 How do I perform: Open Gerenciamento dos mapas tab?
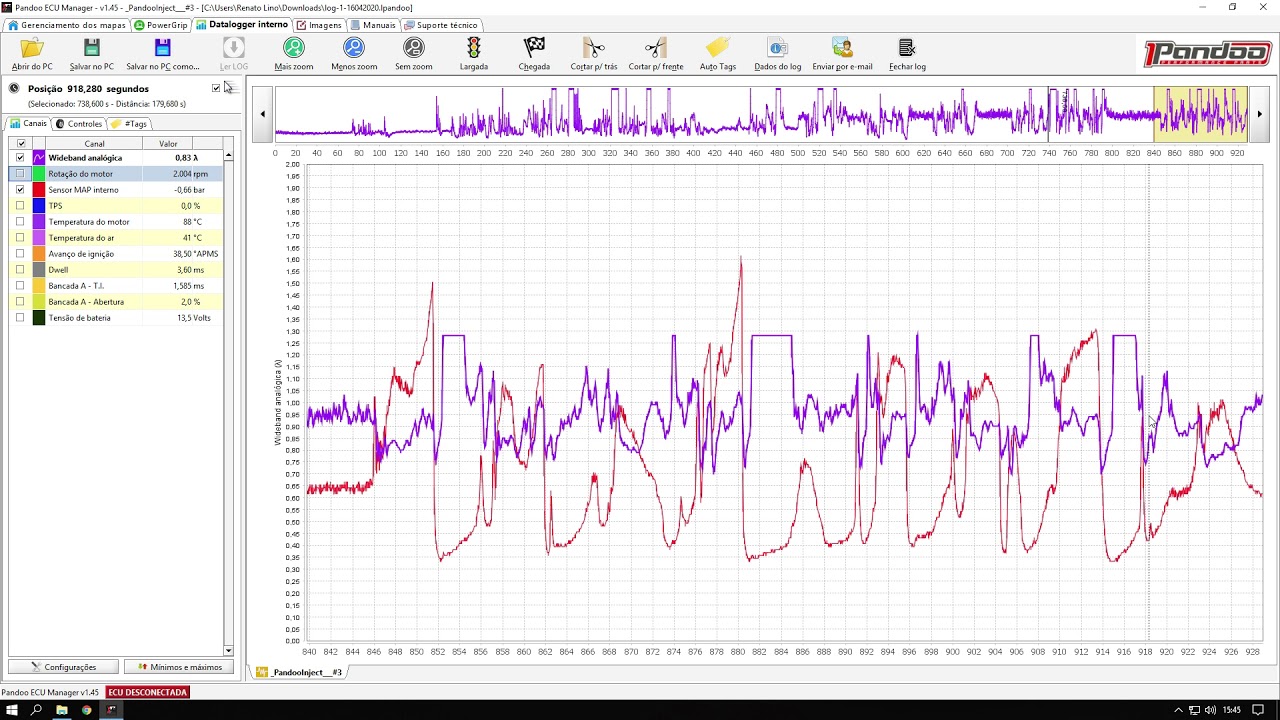tap(67, 25)
